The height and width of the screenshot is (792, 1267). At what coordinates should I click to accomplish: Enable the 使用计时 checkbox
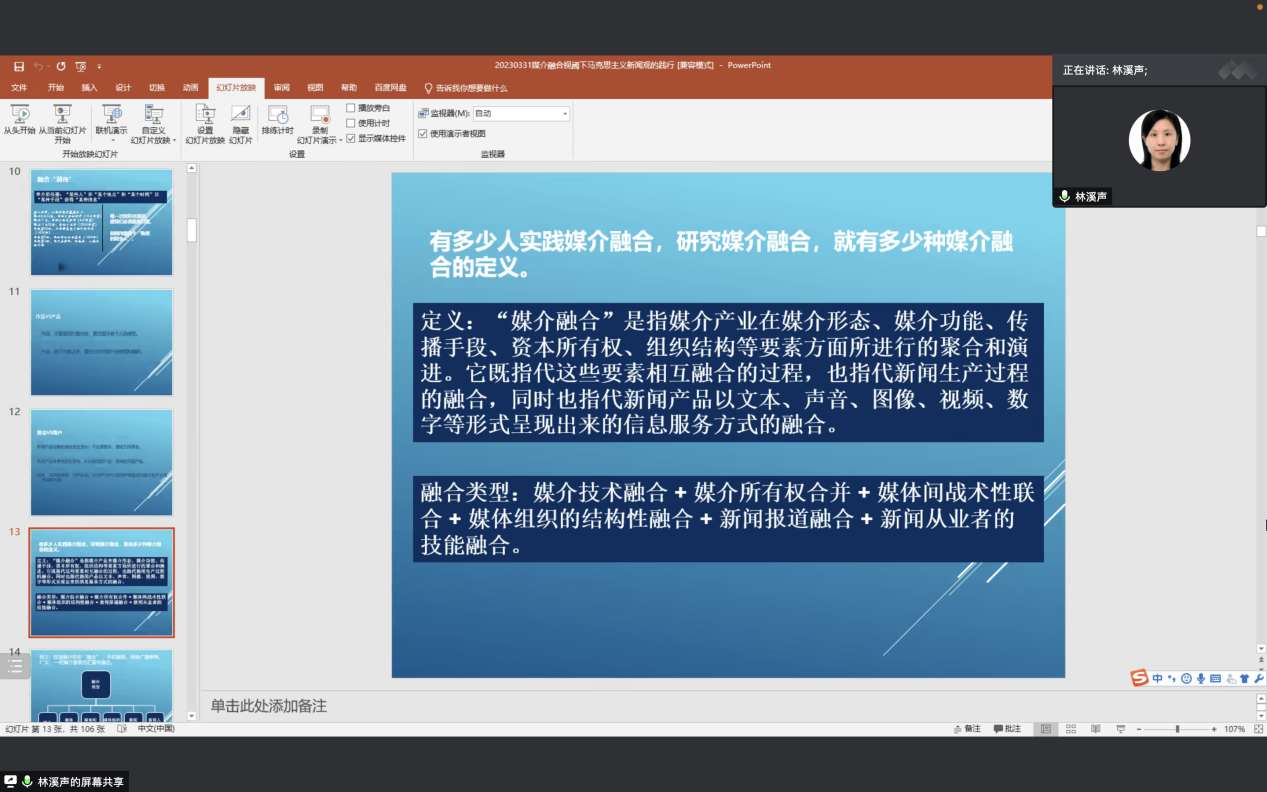tap(351, 123)
